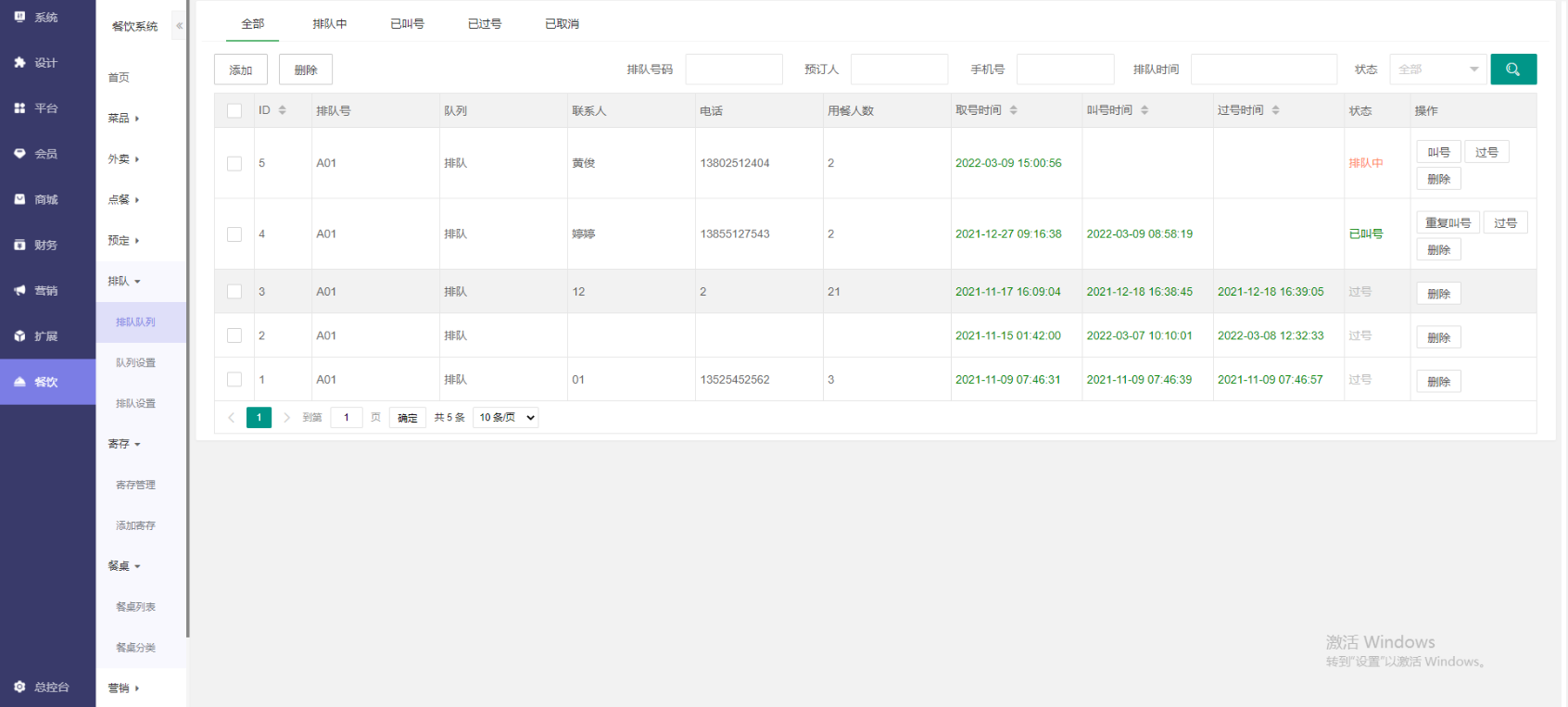The height and width of the screenshot is (707, 1568).
Task: Click 重复叫号 for ID 4
Action: pyautogui.click(x=1447, y=223)
